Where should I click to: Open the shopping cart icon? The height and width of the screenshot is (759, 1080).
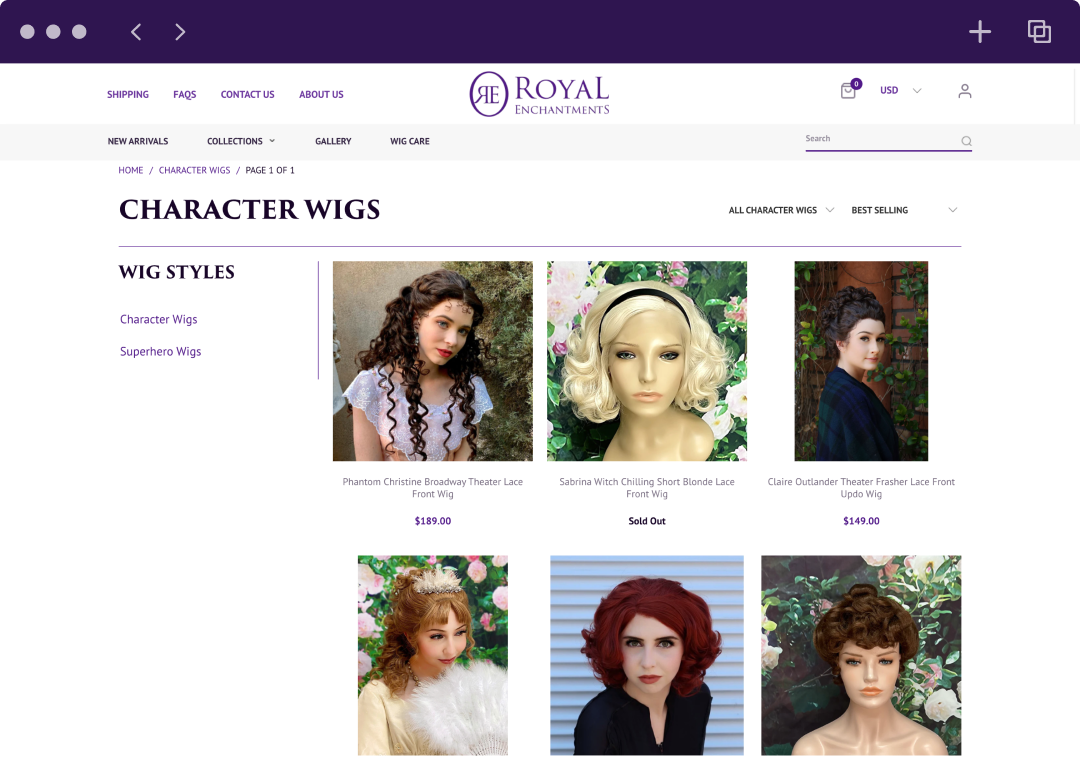point(849,90)
